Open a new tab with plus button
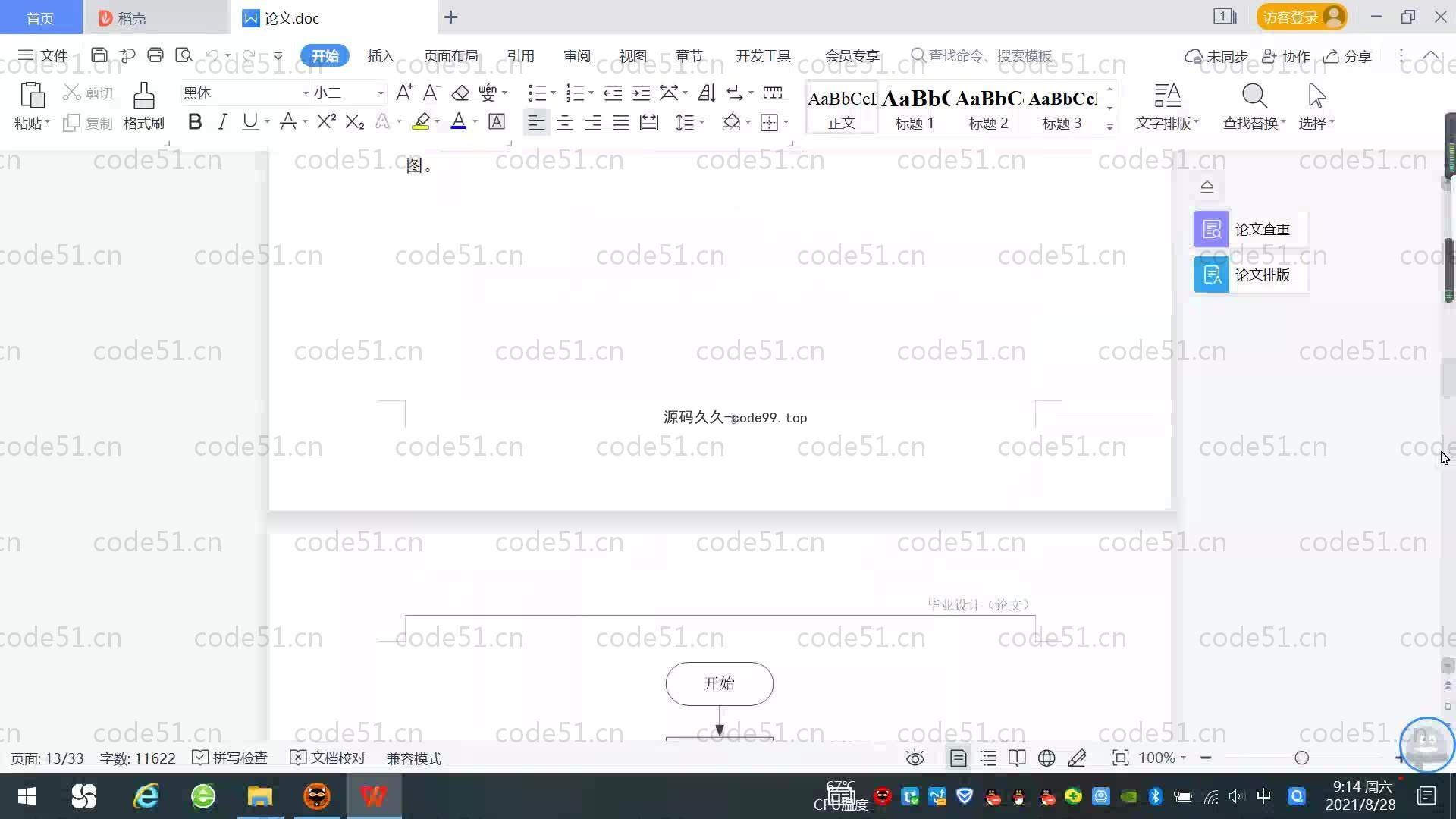This screenshot has height=819, width=1456. tap(450, 17)
